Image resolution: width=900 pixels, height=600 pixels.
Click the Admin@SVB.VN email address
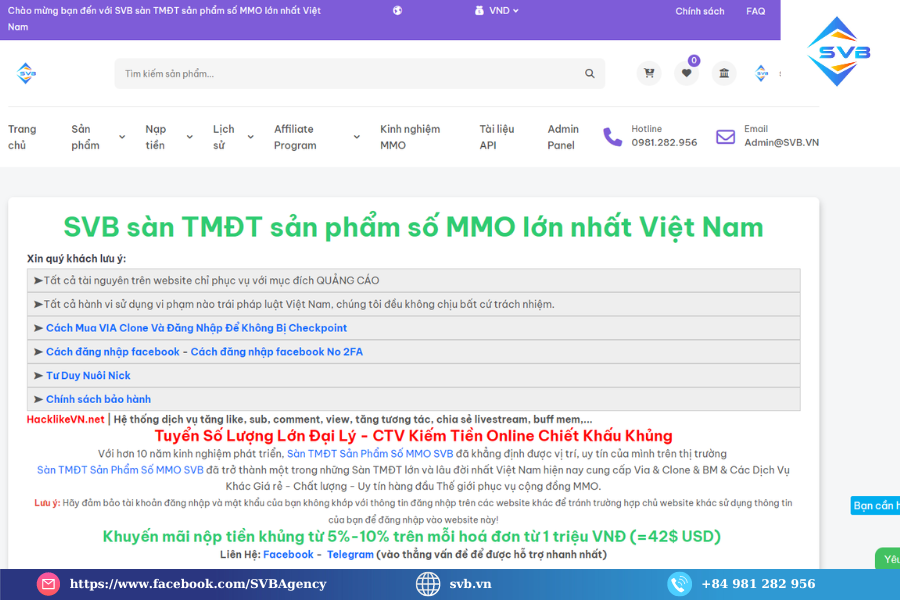tap(781, 142)
